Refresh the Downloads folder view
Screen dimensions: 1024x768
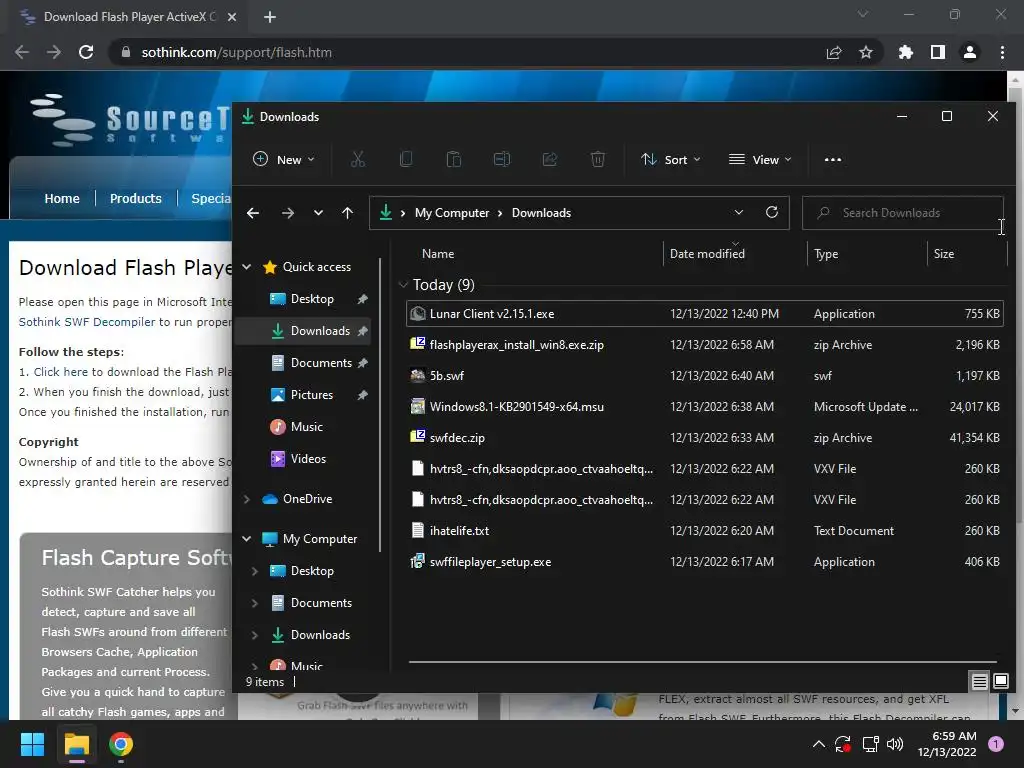coord(771,212)
